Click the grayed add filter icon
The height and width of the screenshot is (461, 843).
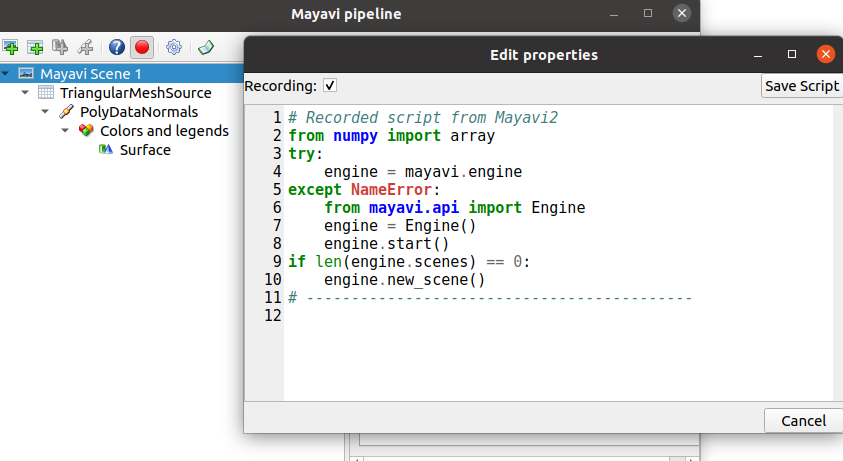tap(85, 47)
